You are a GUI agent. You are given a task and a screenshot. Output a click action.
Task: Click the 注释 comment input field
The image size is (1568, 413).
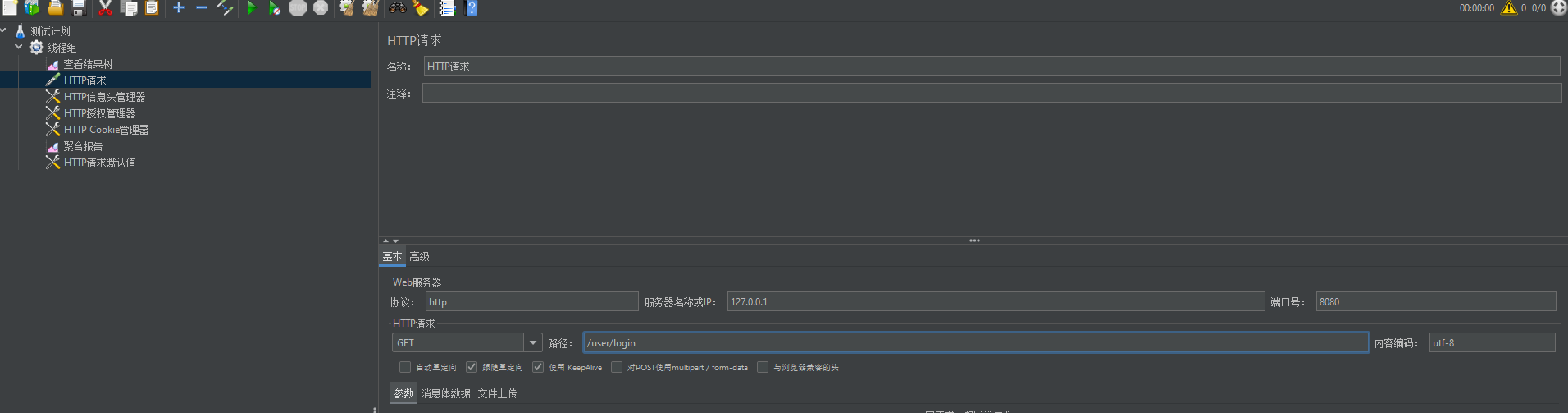(x=991, y=93)
